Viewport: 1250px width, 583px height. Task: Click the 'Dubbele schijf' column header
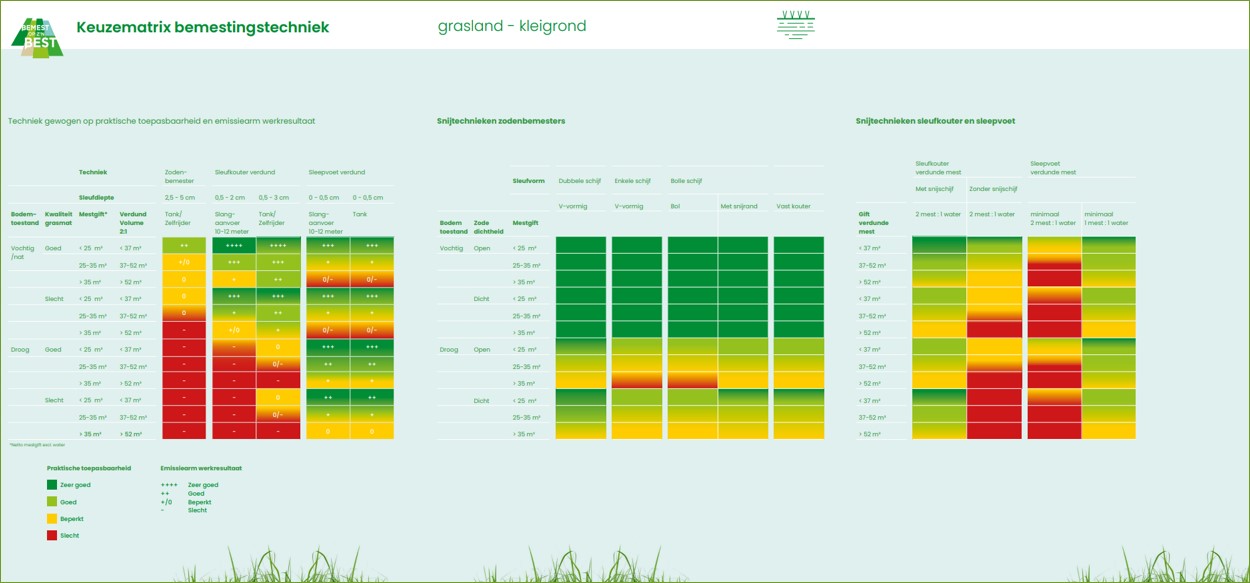tap(577, 181)
